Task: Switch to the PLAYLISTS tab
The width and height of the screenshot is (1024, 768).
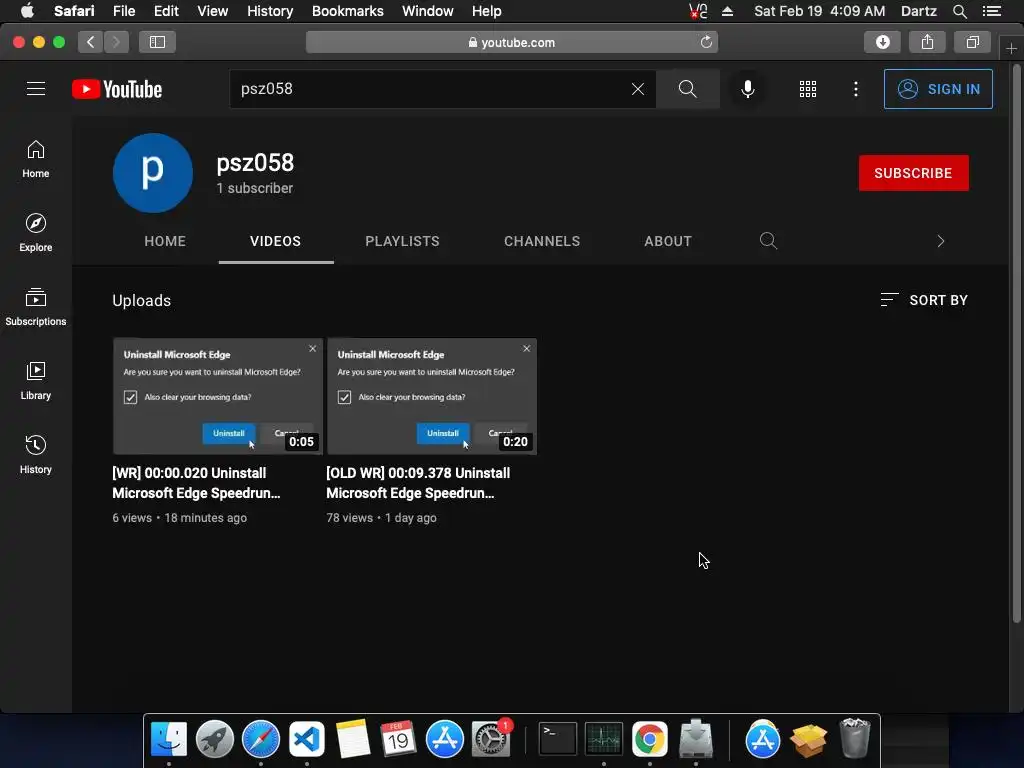Action: (x=402, y=241)
